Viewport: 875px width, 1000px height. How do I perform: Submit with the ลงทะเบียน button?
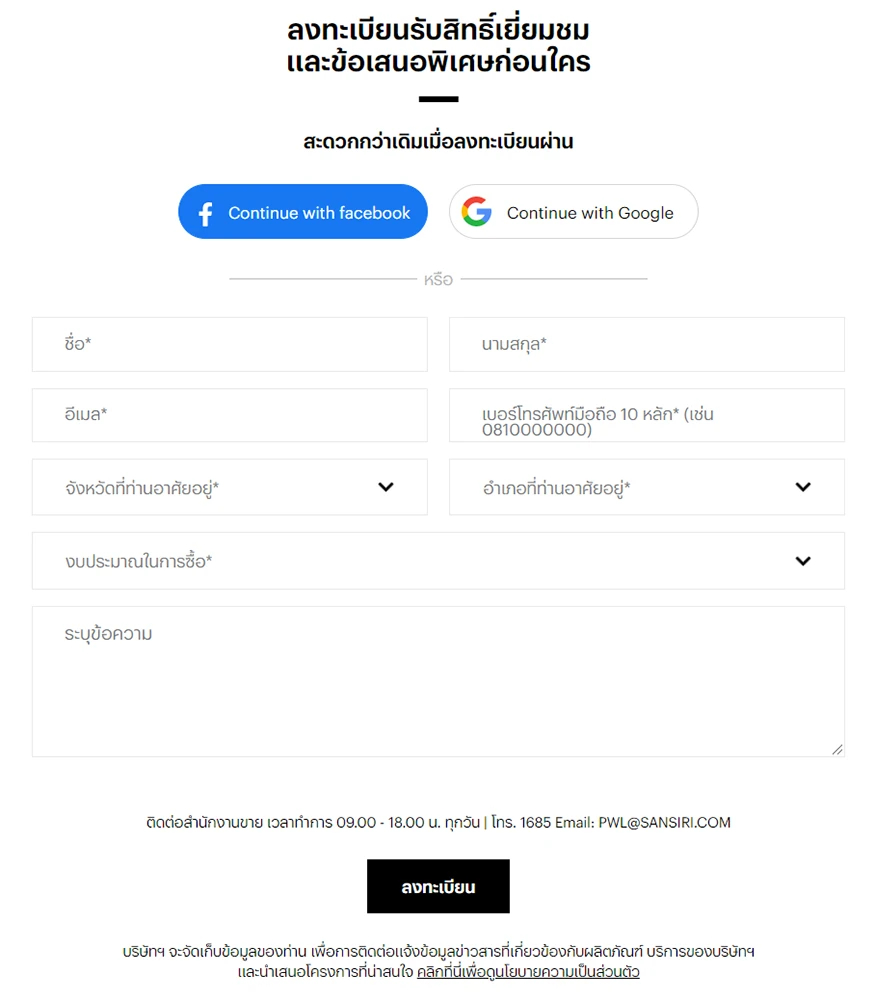click(438, 886)
